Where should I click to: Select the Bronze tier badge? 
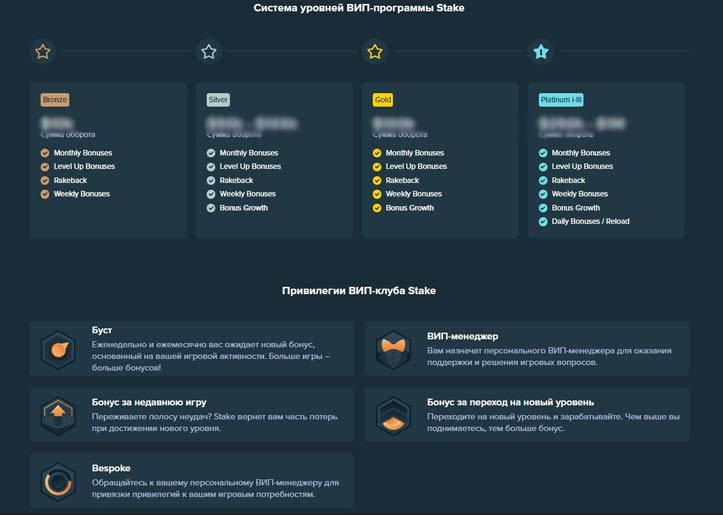point(55,100)
